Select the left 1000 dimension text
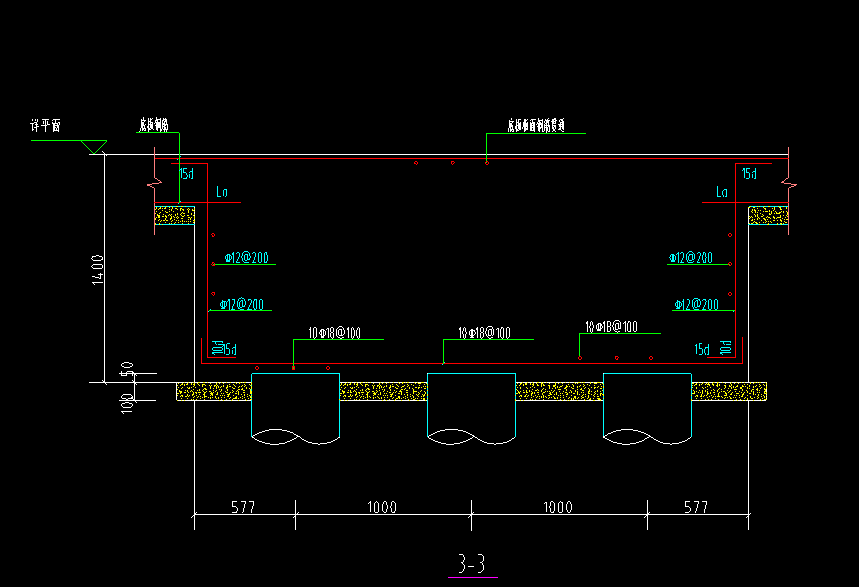 (382, 507)
